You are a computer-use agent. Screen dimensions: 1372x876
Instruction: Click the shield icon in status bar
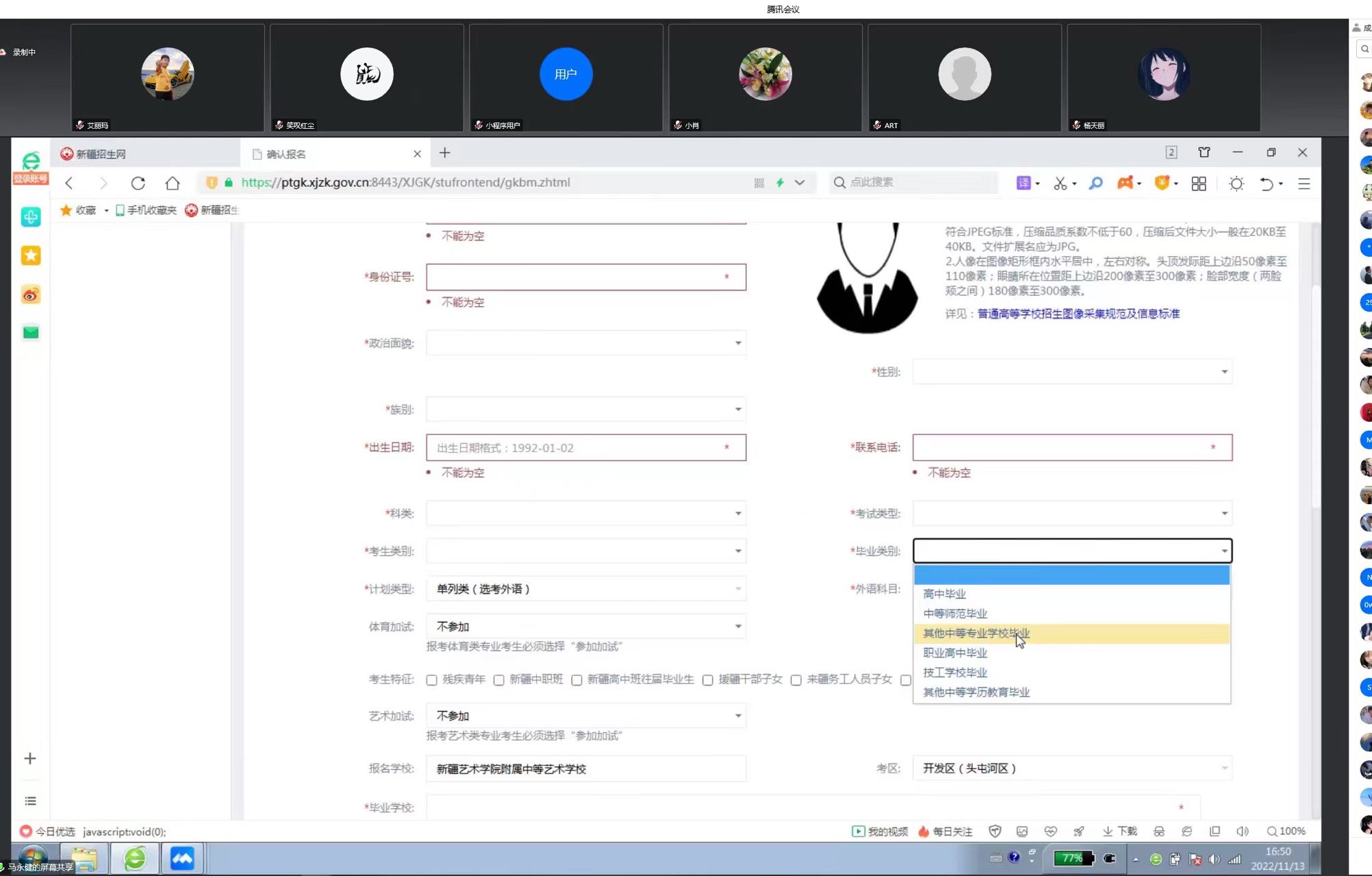click(x=995, y=831)
